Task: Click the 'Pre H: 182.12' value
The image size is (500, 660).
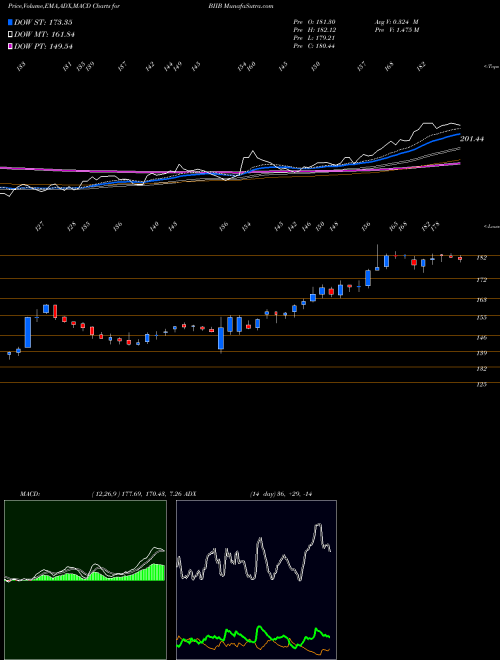Action: (314, 30)
